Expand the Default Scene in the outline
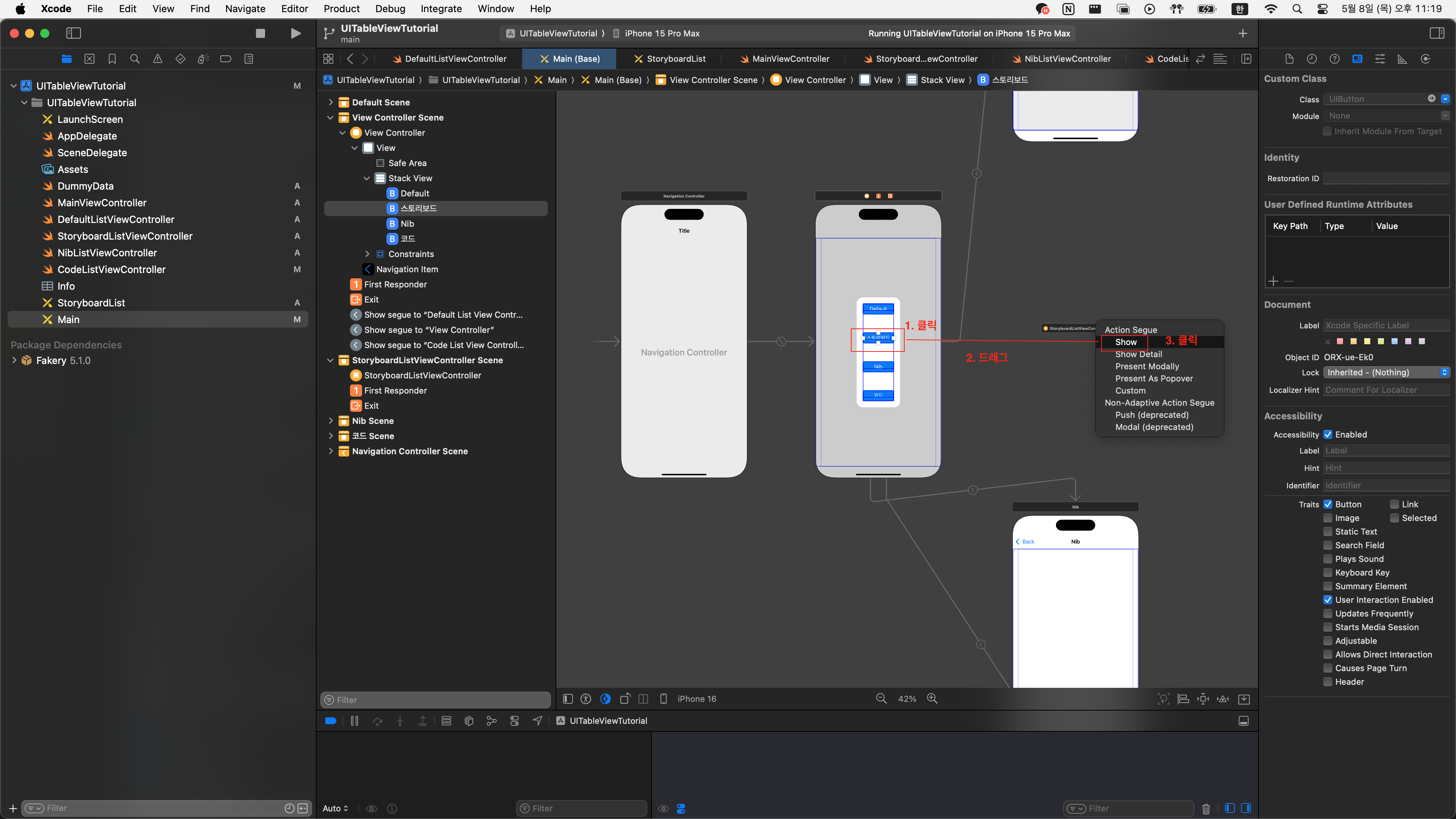 pos(331,102)
